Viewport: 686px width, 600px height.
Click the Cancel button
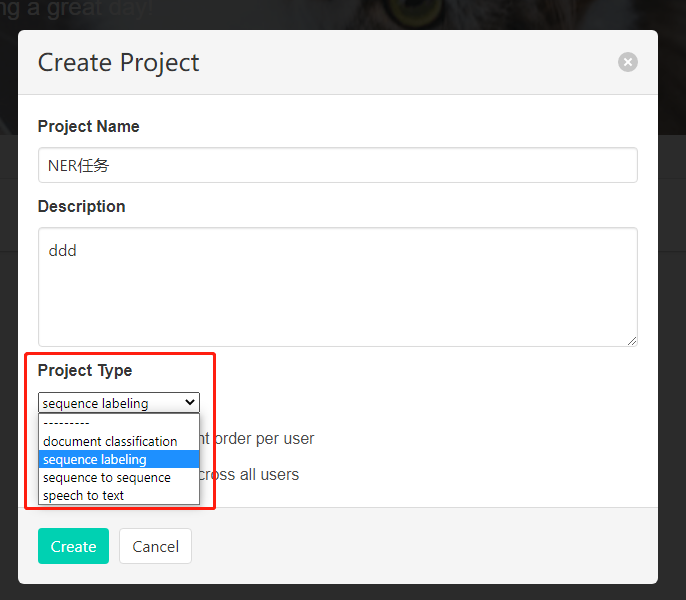pos(155,546)
